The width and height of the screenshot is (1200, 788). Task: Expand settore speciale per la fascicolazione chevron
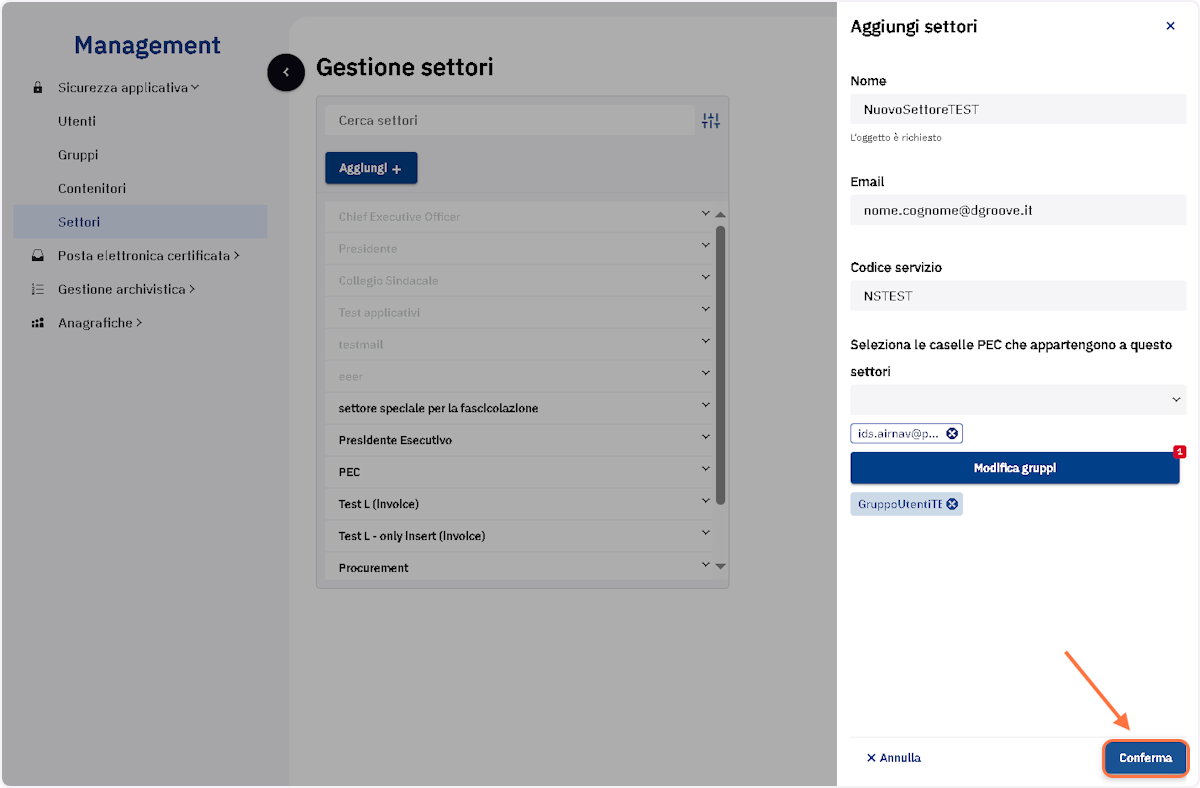coord(705,405)
